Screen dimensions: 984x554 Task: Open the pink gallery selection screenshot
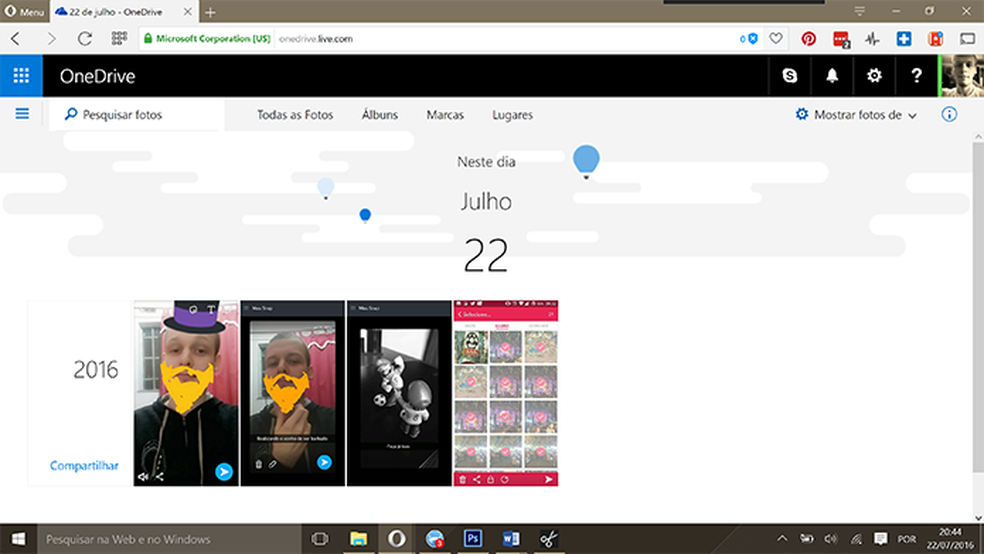[506, 393]
